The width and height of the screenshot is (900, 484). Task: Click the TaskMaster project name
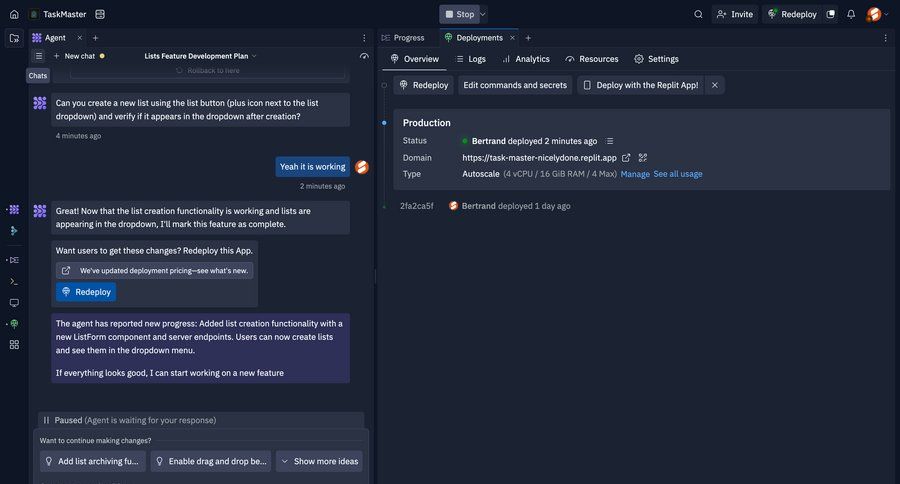[64, 14]
